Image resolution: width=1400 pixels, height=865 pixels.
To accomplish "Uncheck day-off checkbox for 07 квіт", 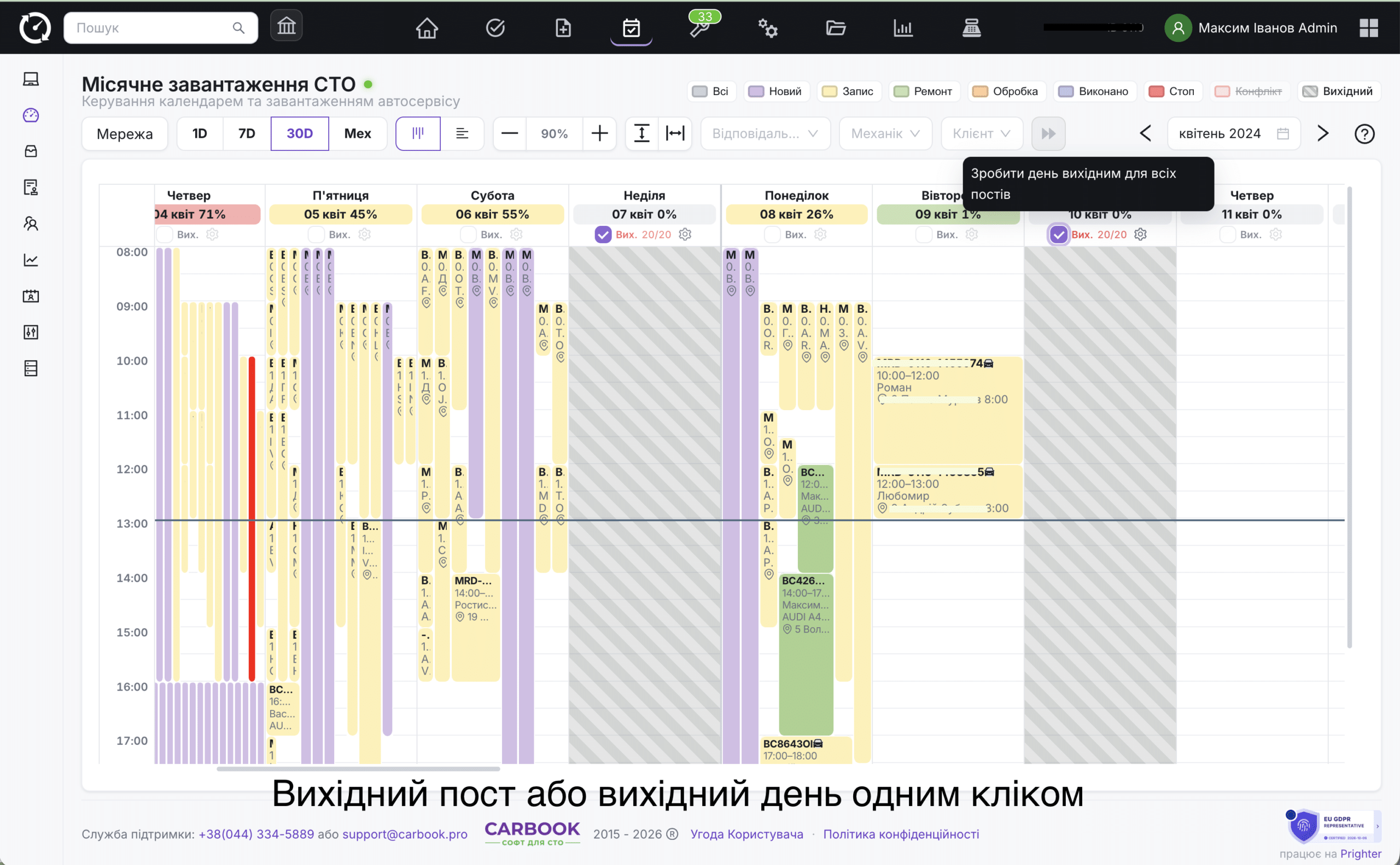I will [x=603, y=235].
